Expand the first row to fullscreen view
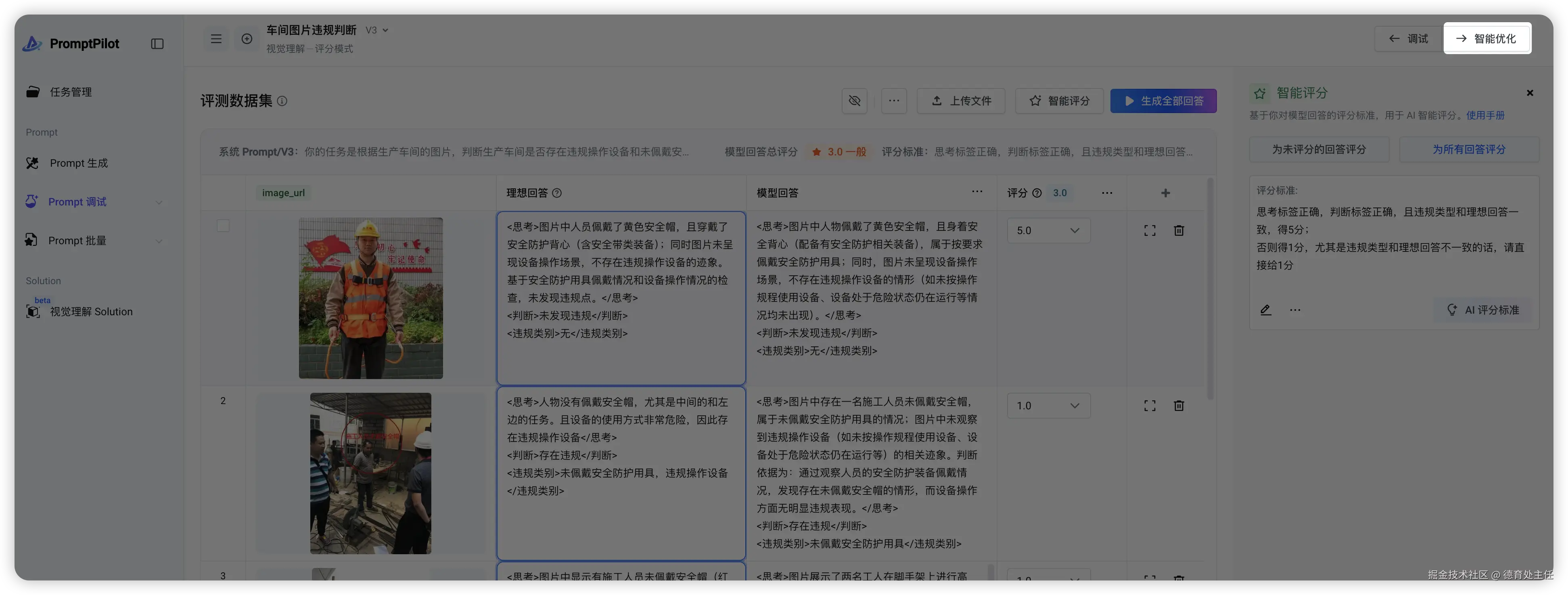 [x=1149, y=231]
